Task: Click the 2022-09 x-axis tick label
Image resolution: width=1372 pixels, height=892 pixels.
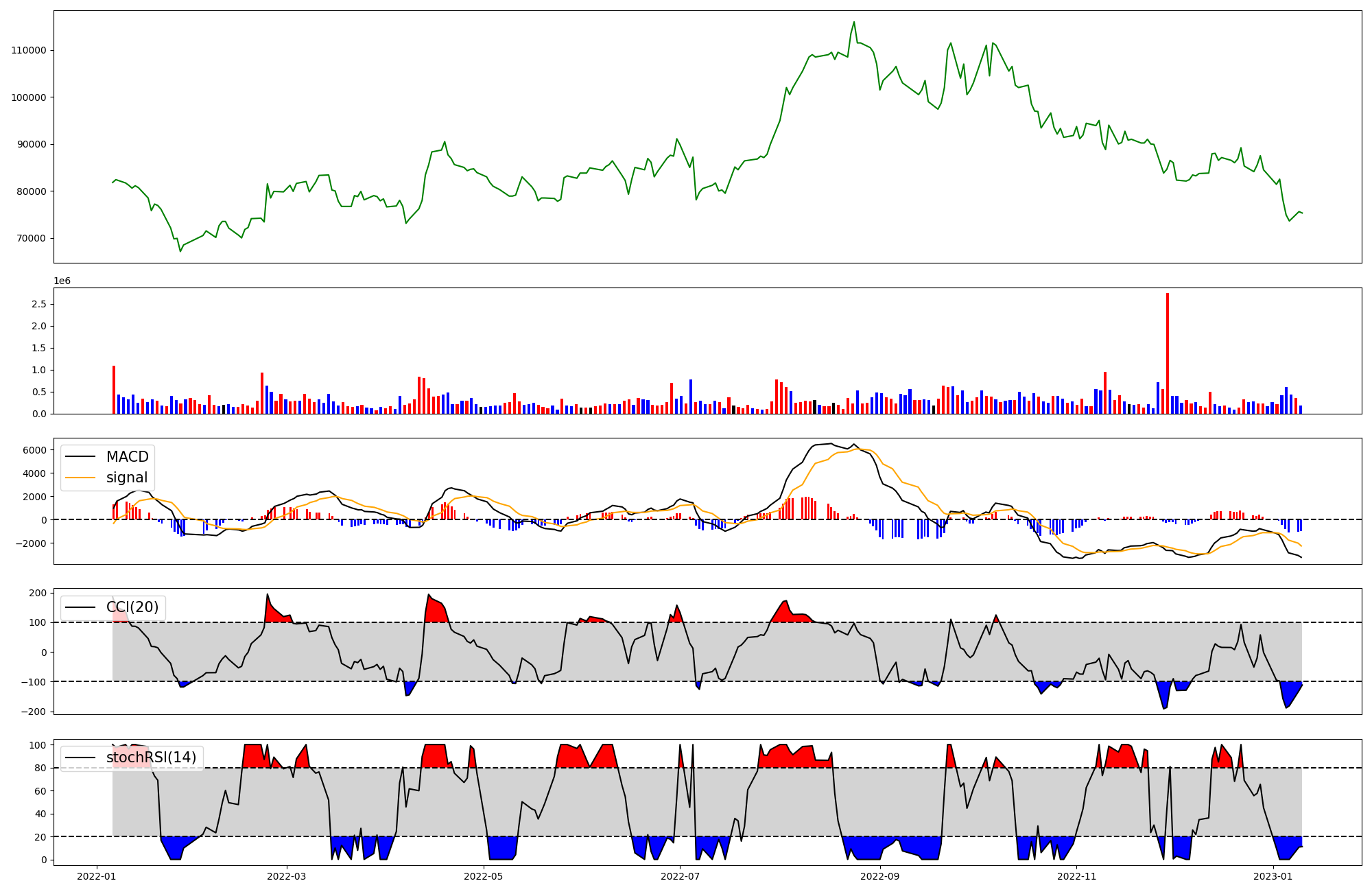Action: 879,876
